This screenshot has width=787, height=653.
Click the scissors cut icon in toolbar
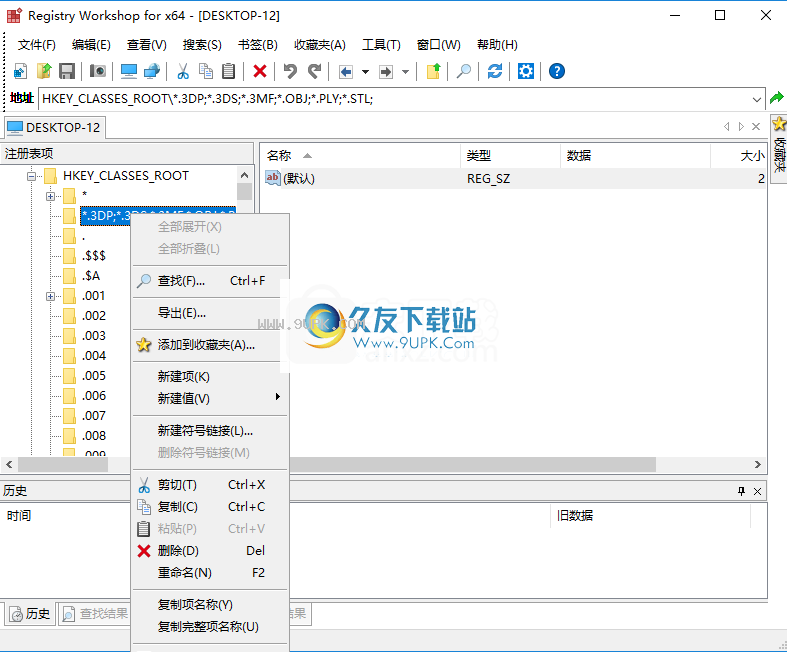coord(183,71)
